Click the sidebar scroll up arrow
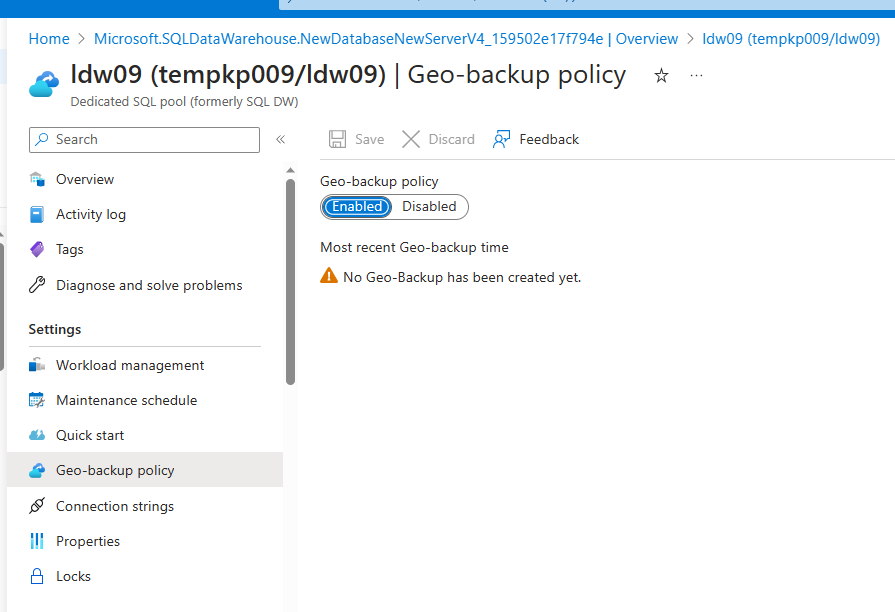Viewport: 895px width, 612px height. (x=291, y=170)
